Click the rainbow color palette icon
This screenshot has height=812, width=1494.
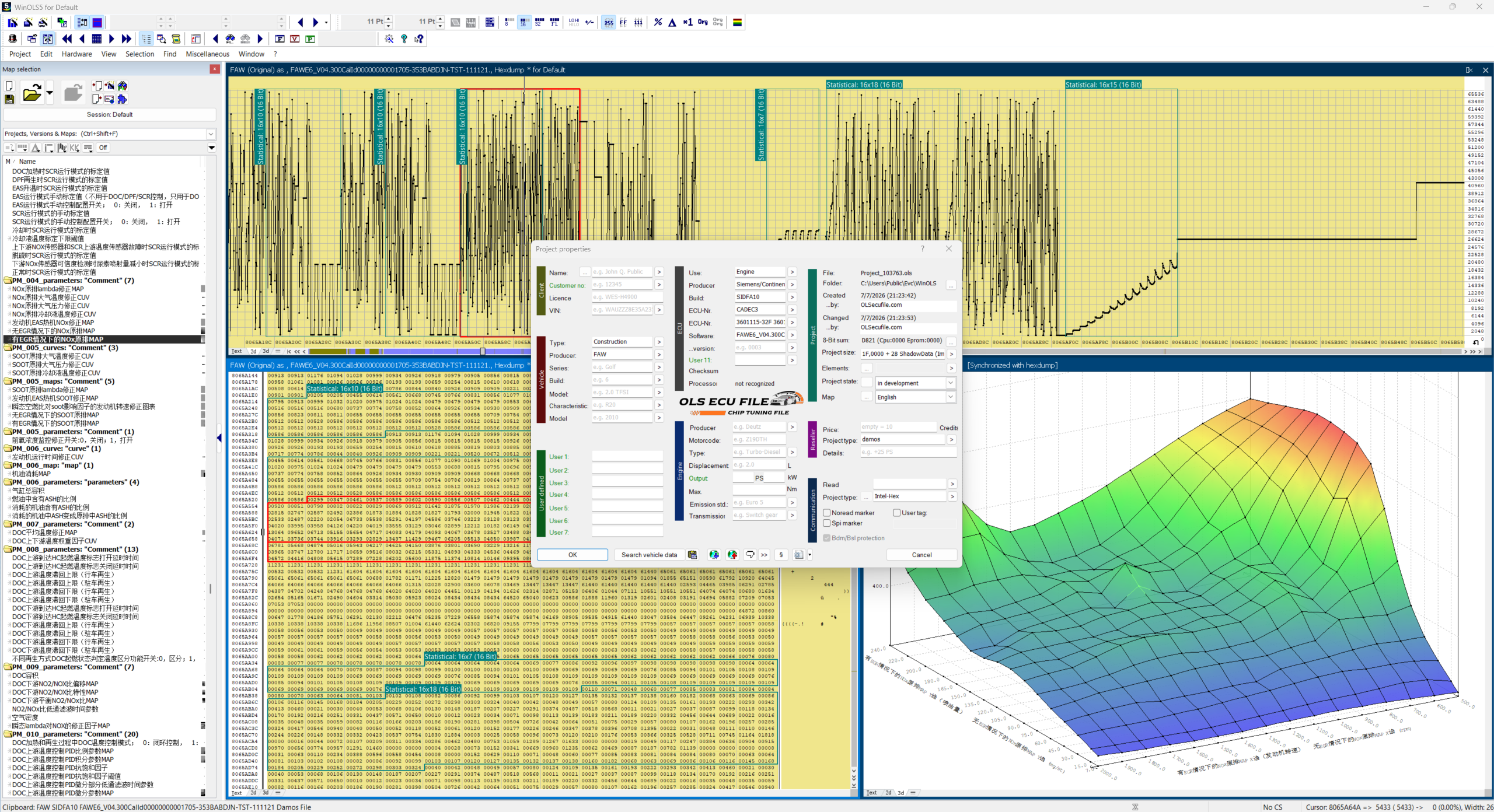point(738,22)
